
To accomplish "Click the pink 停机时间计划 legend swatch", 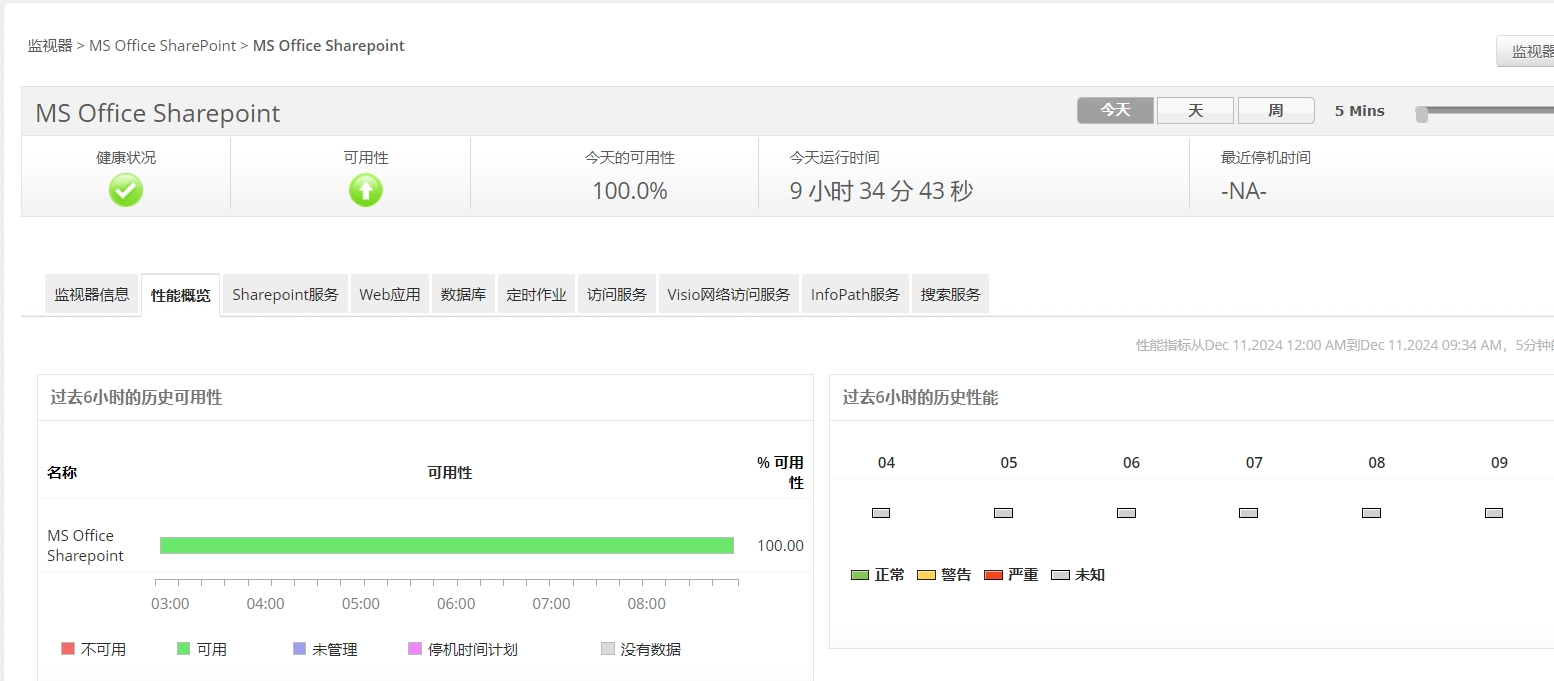I will [415, 649].
